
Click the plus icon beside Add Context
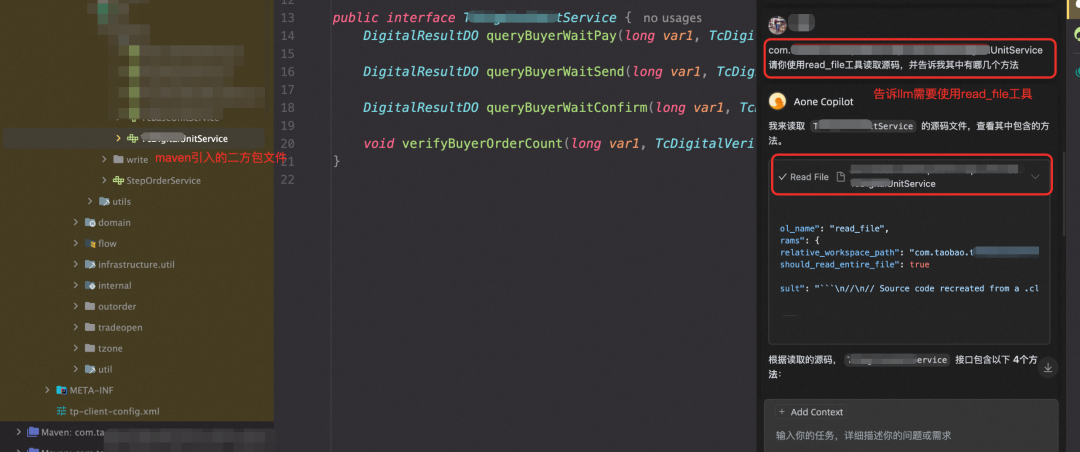781,412
